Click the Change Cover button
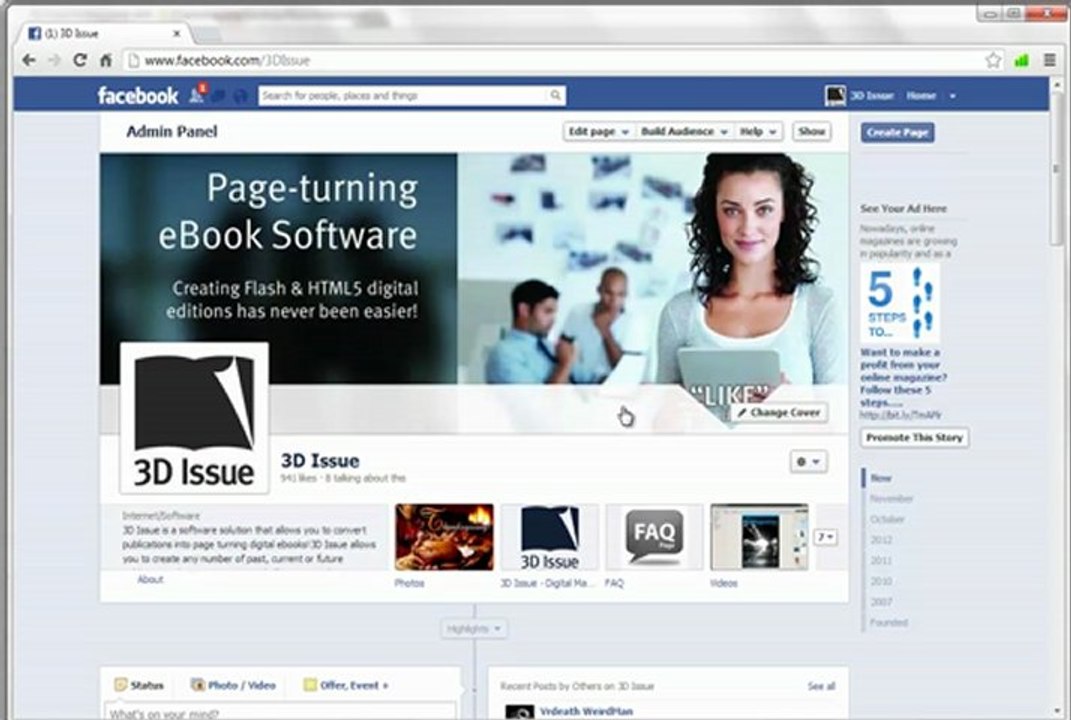The width and height of the screenshot is (1071, 720). [779, 413]
